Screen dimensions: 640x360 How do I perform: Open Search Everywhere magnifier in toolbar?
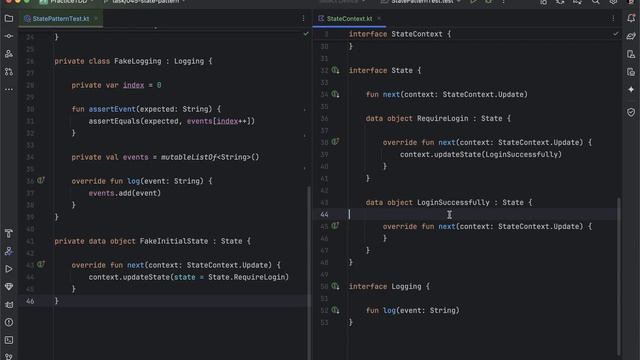point(596,2)
